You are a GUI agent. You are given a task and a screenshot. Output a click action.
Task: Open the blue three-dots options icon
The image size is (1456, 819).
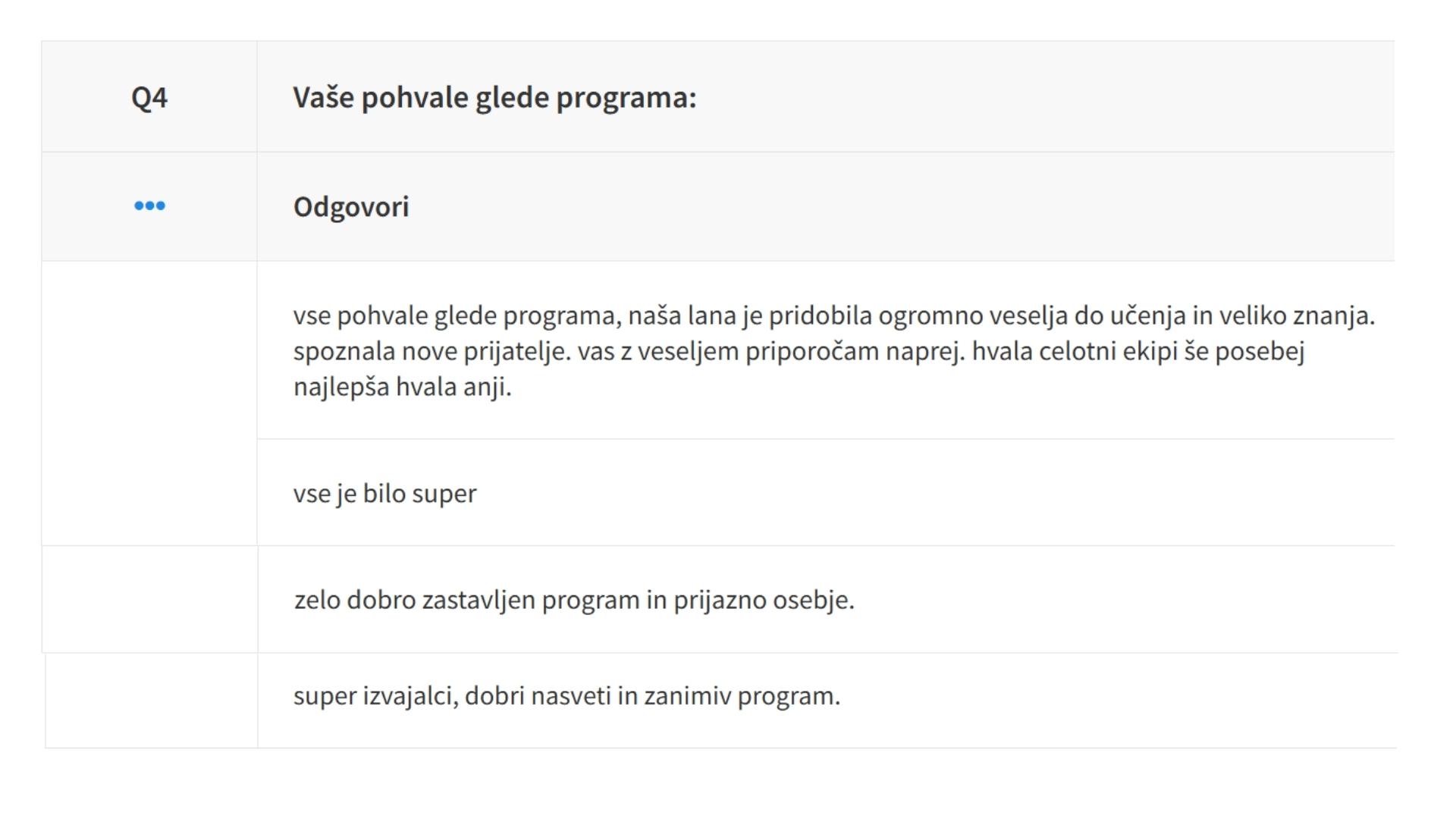149,206
